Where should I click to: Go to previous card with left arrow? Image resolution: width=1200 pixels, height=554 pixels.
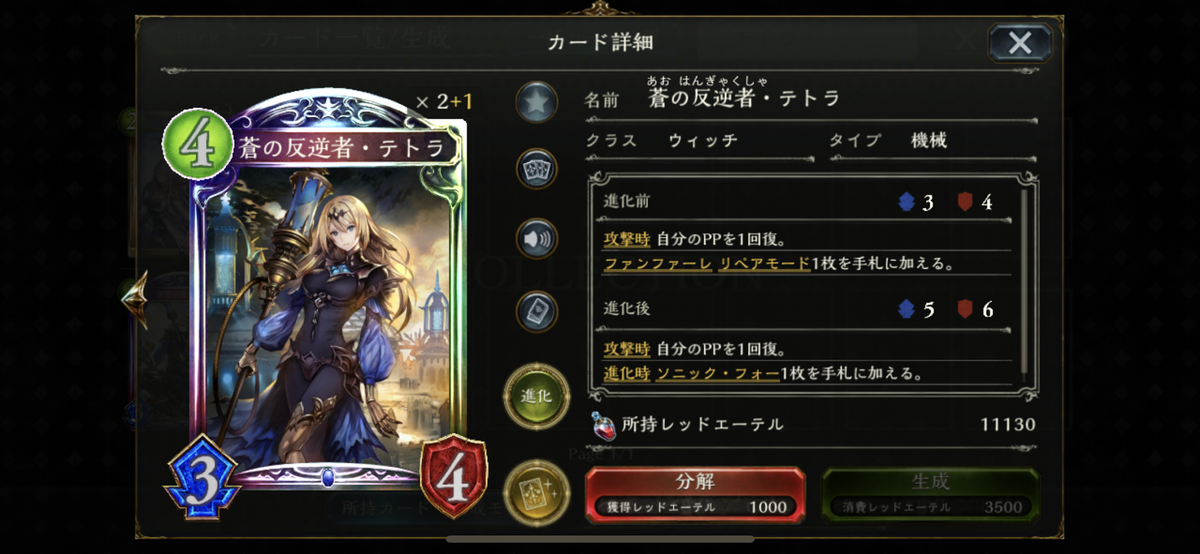point(134,298)
